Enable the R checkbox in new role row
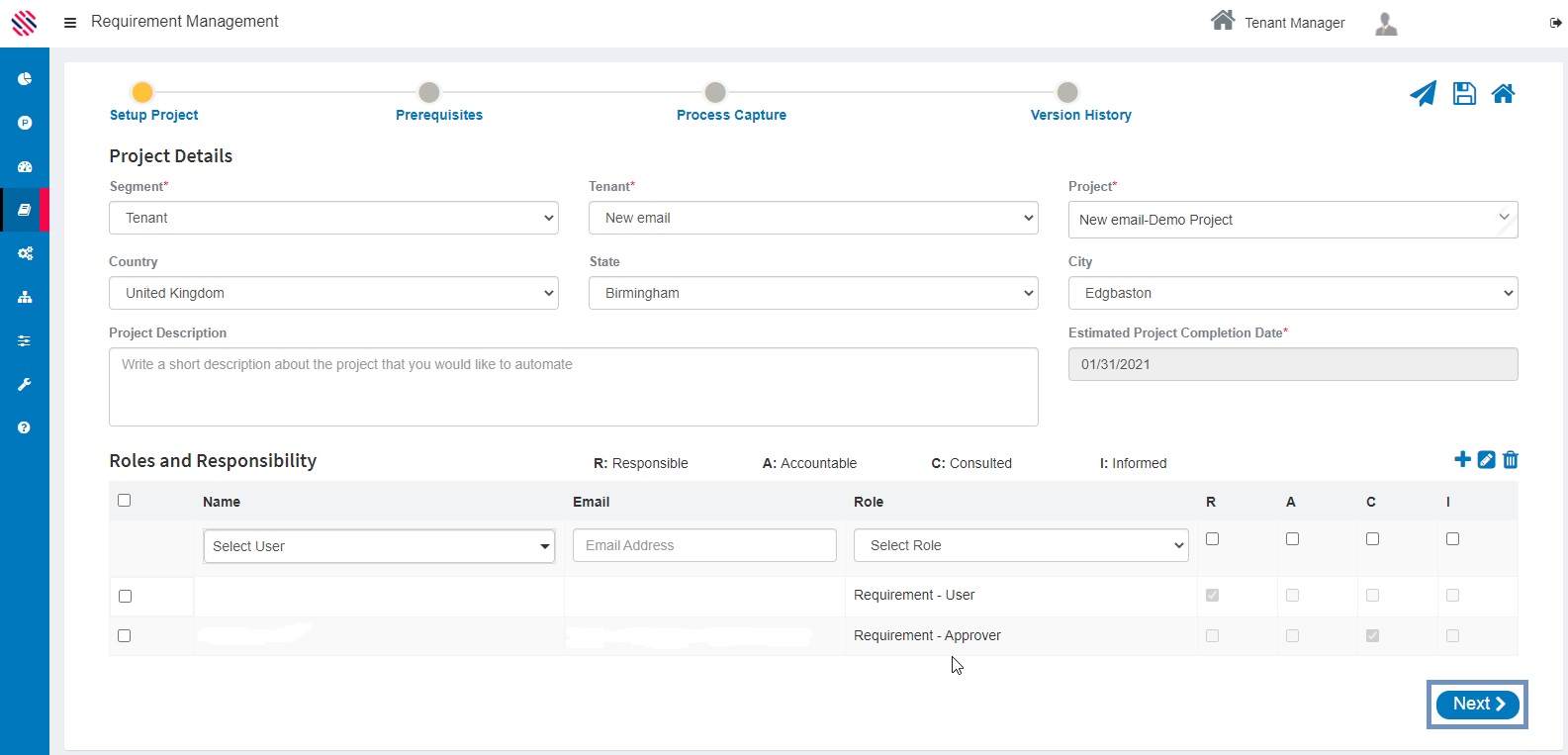 [x=1212, y=539]
